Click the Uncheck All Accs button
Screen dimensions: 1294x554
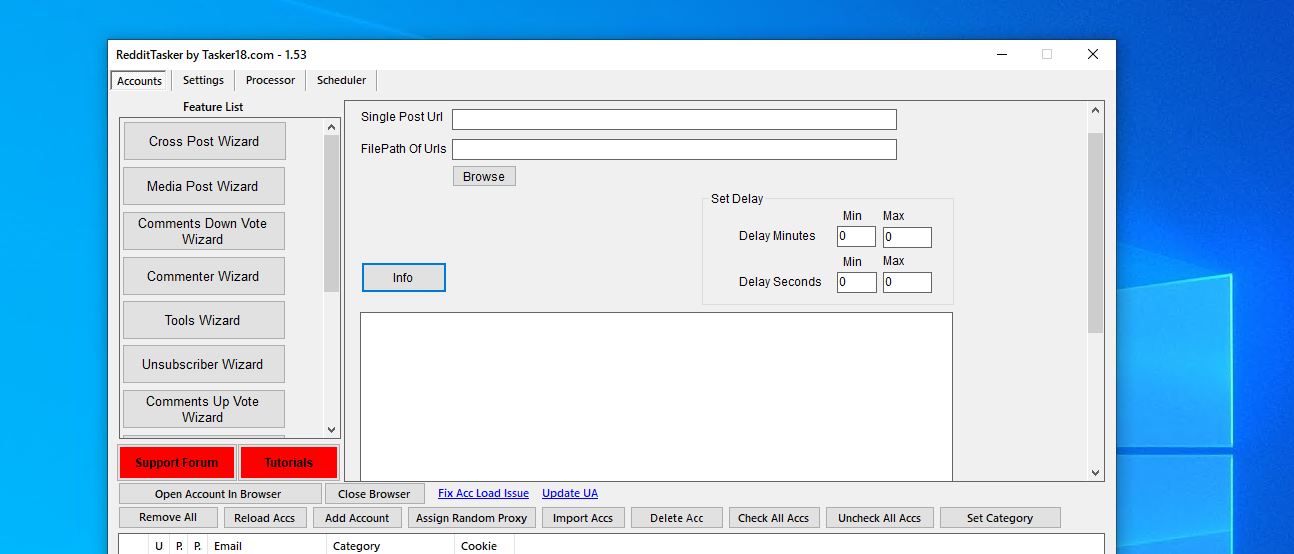tap(880, 518)
